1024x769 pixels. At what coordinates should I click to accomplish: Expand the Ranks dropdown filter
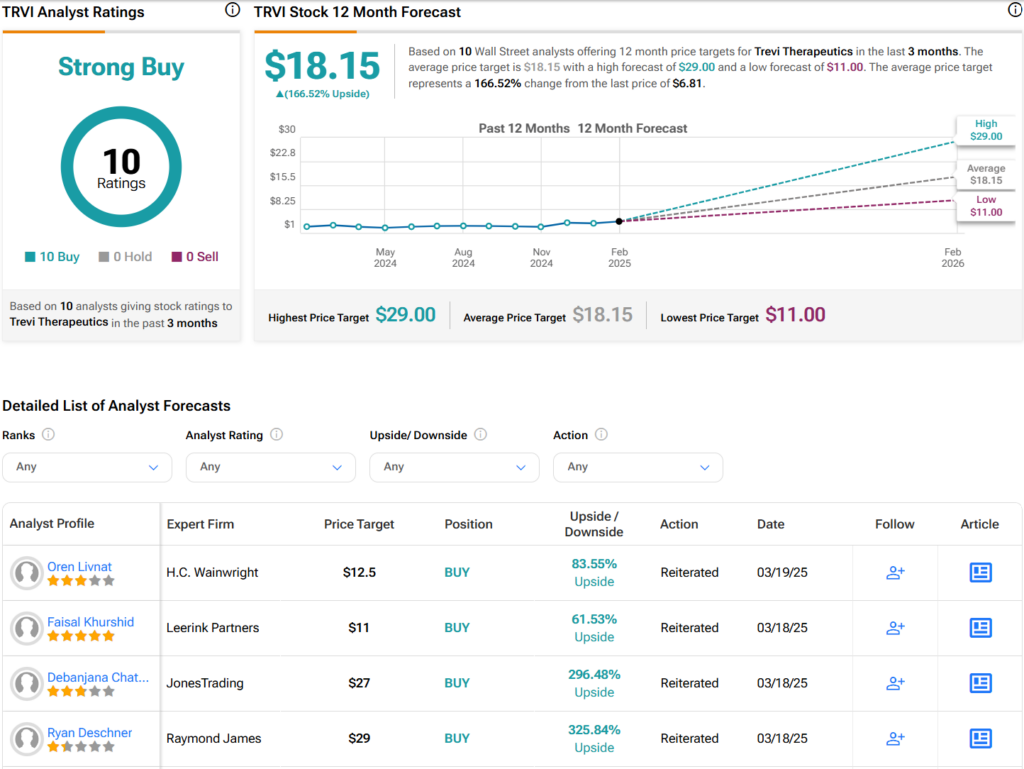[x=87, y=467]
